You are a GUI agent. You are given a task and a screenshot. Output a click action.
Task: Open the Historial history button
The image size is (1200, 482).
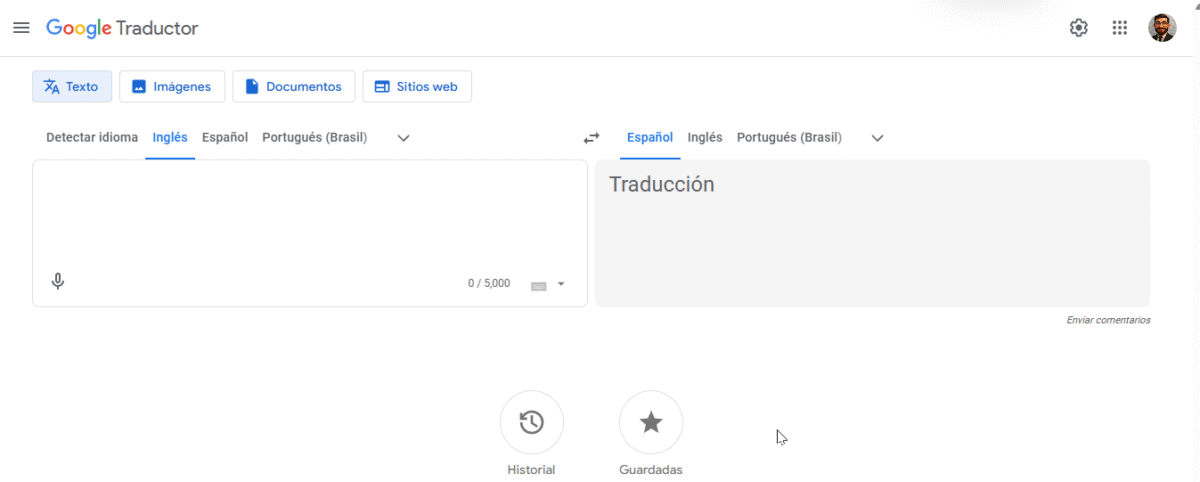pos(531,422)
